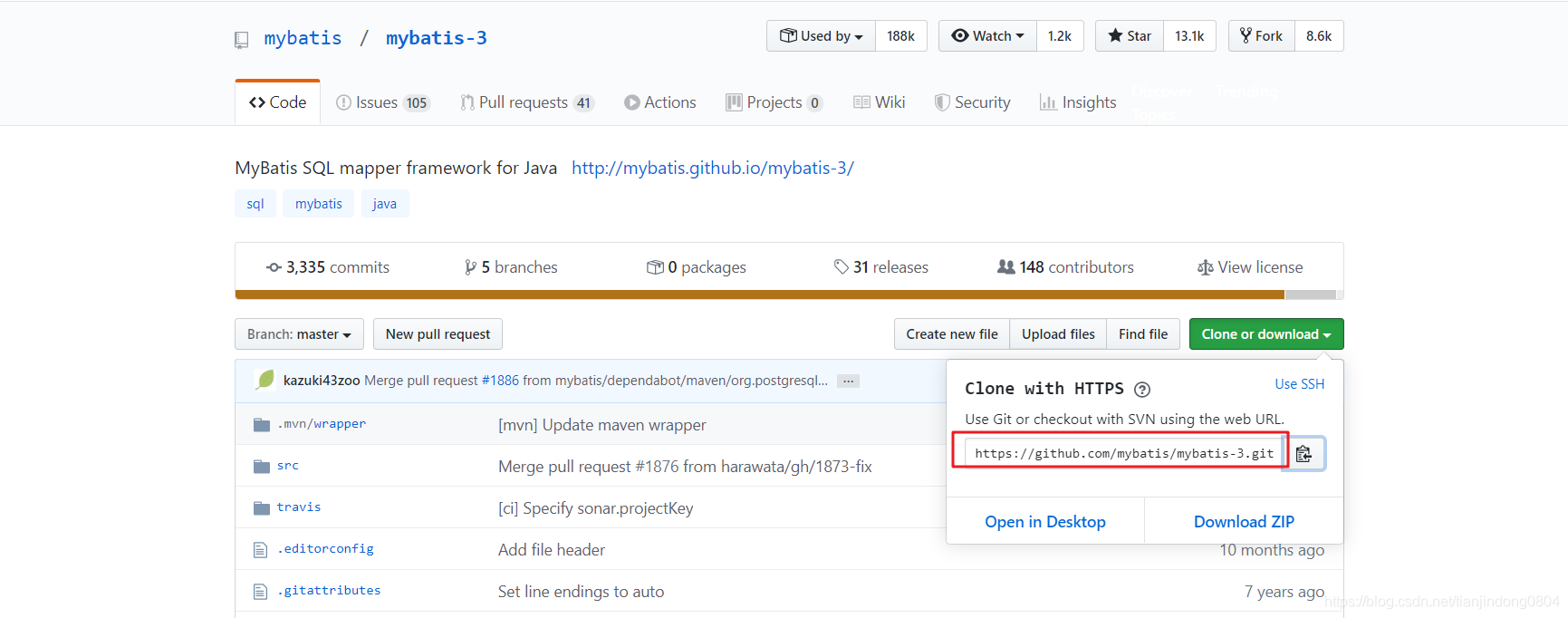View the 148 contributors page

click(1065, 267)
